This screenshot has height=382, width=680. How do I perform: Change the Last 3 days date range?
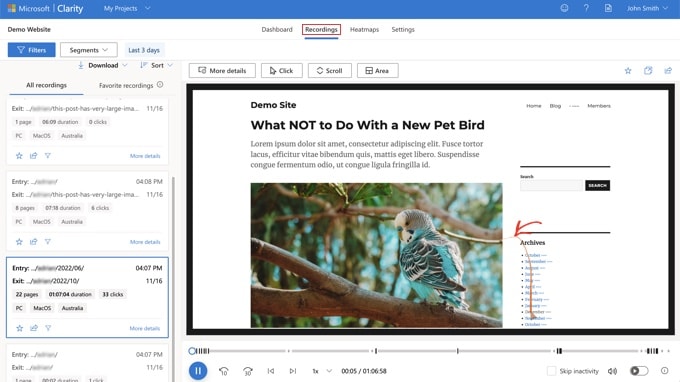(x=144, y=50)
